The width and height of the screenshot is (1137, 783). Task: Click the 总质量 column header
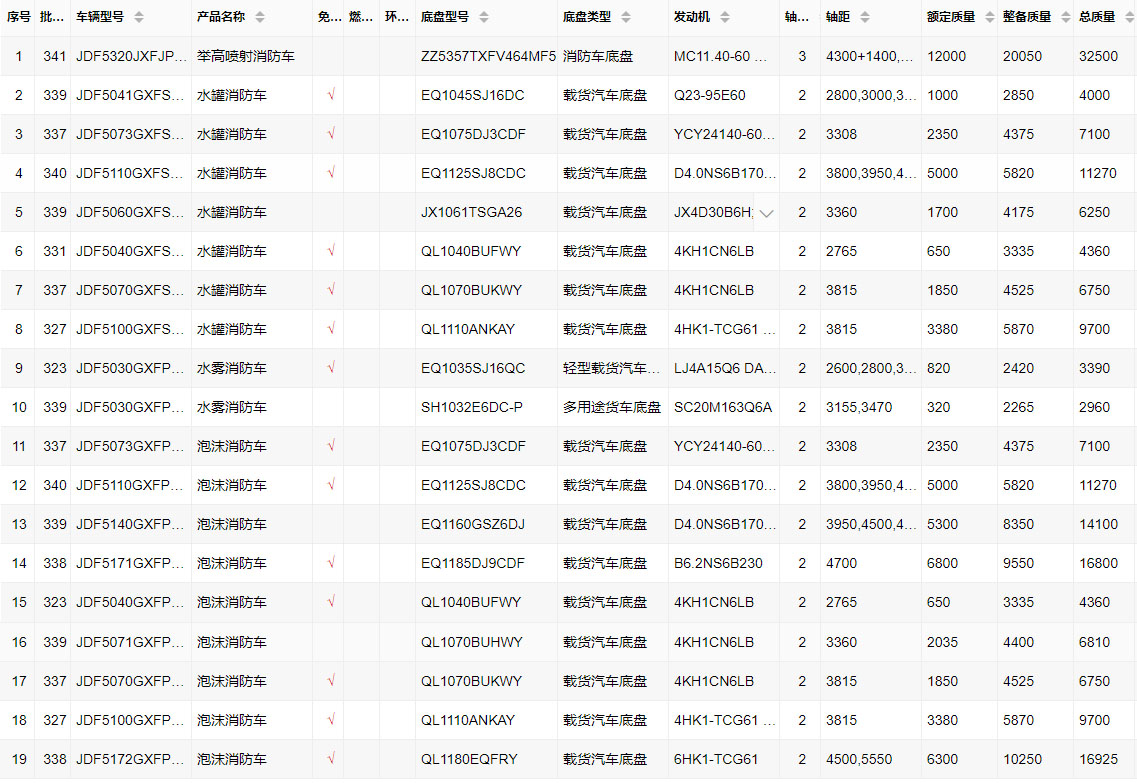click(1097, 17)
